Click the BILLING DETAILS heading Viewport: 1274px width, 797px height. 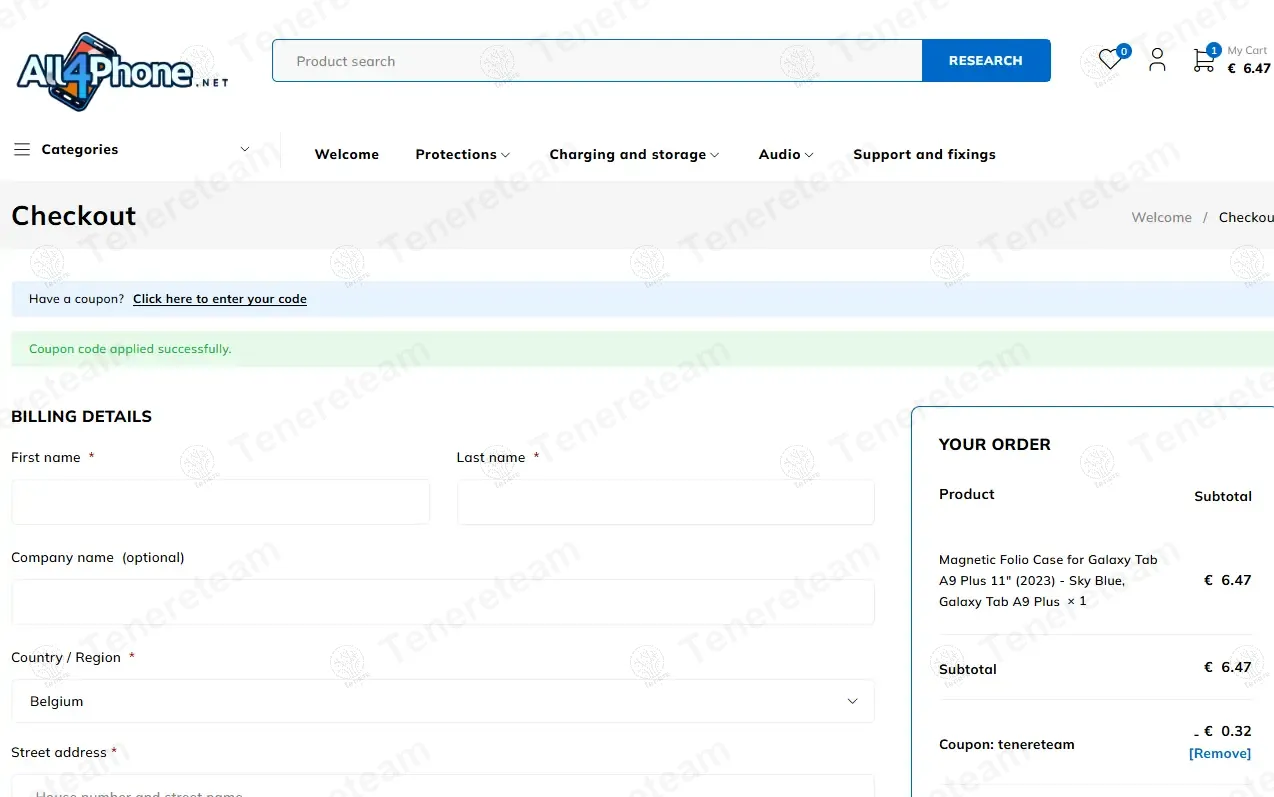(82, 416)
